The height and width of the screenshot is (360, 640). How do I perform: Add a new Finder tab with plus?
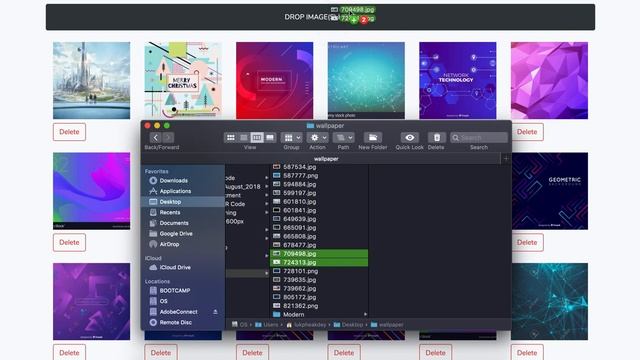(x=506, y=159)
